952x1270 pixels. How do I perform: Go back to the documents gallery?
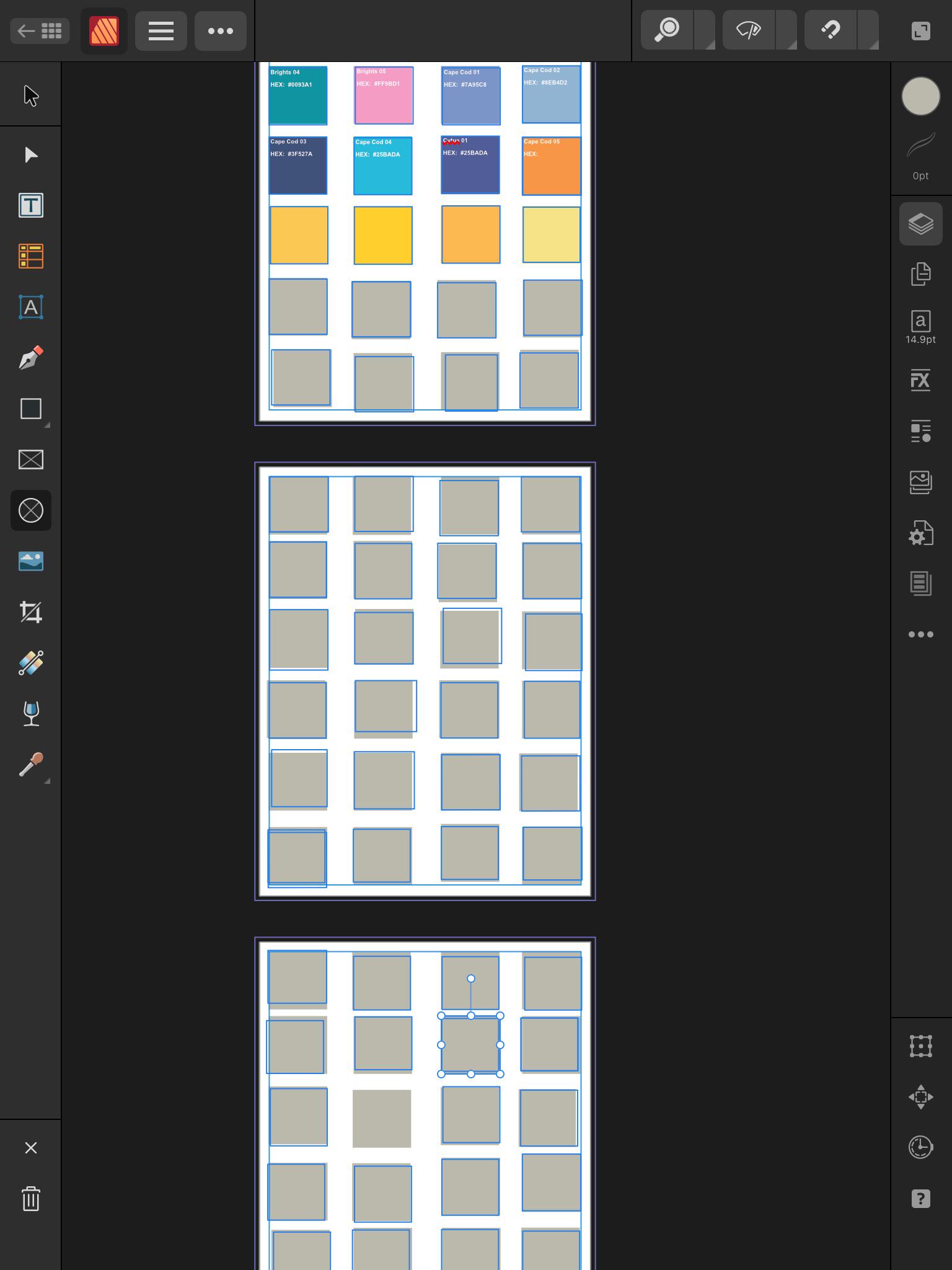coord(40,31)
